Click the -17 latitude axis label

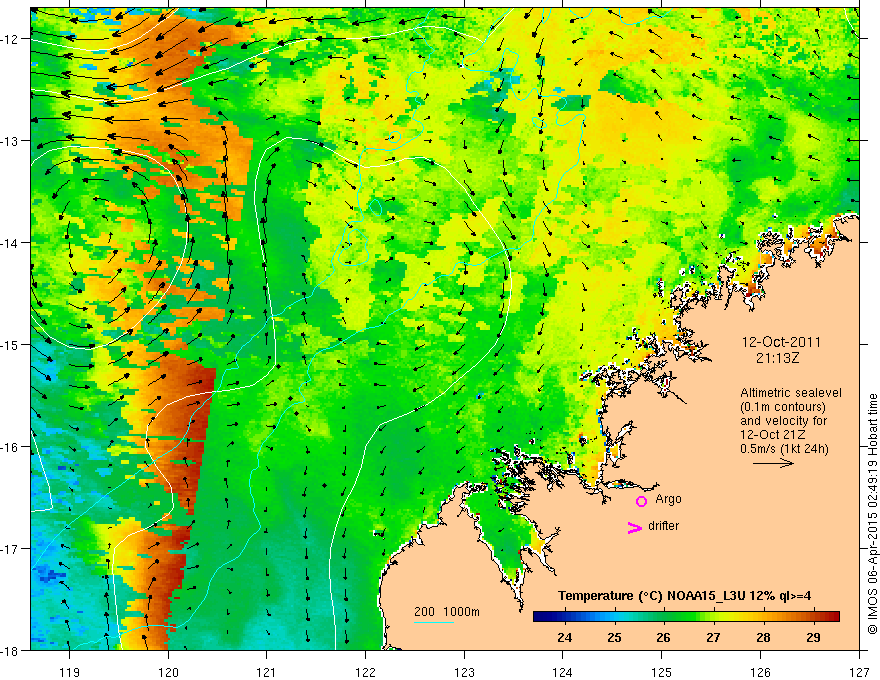(x=10, y=548)
